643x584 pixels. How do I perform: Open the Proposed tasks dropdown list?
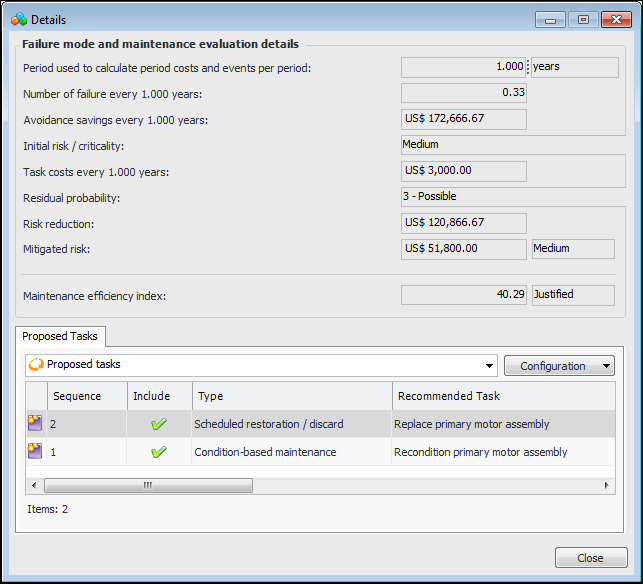pyautogui.click(x=489, y=365)
